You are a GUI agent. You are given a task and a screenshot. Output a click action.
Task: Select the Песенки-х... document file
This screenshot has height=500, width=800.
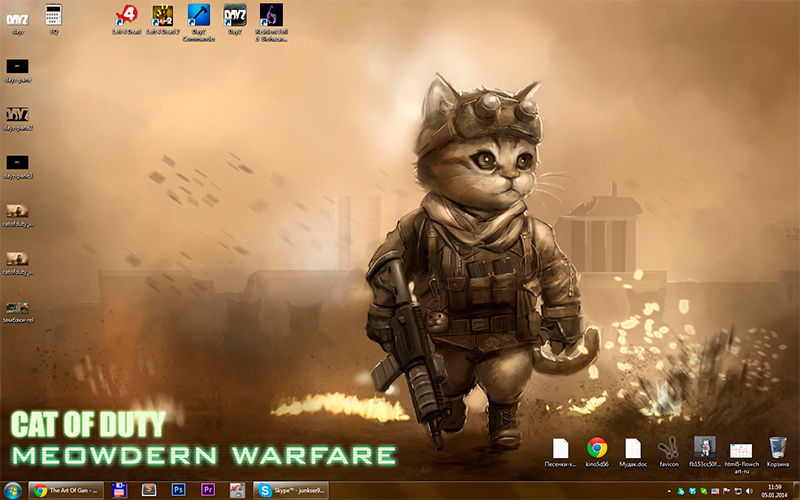click(x=560, y=452)
